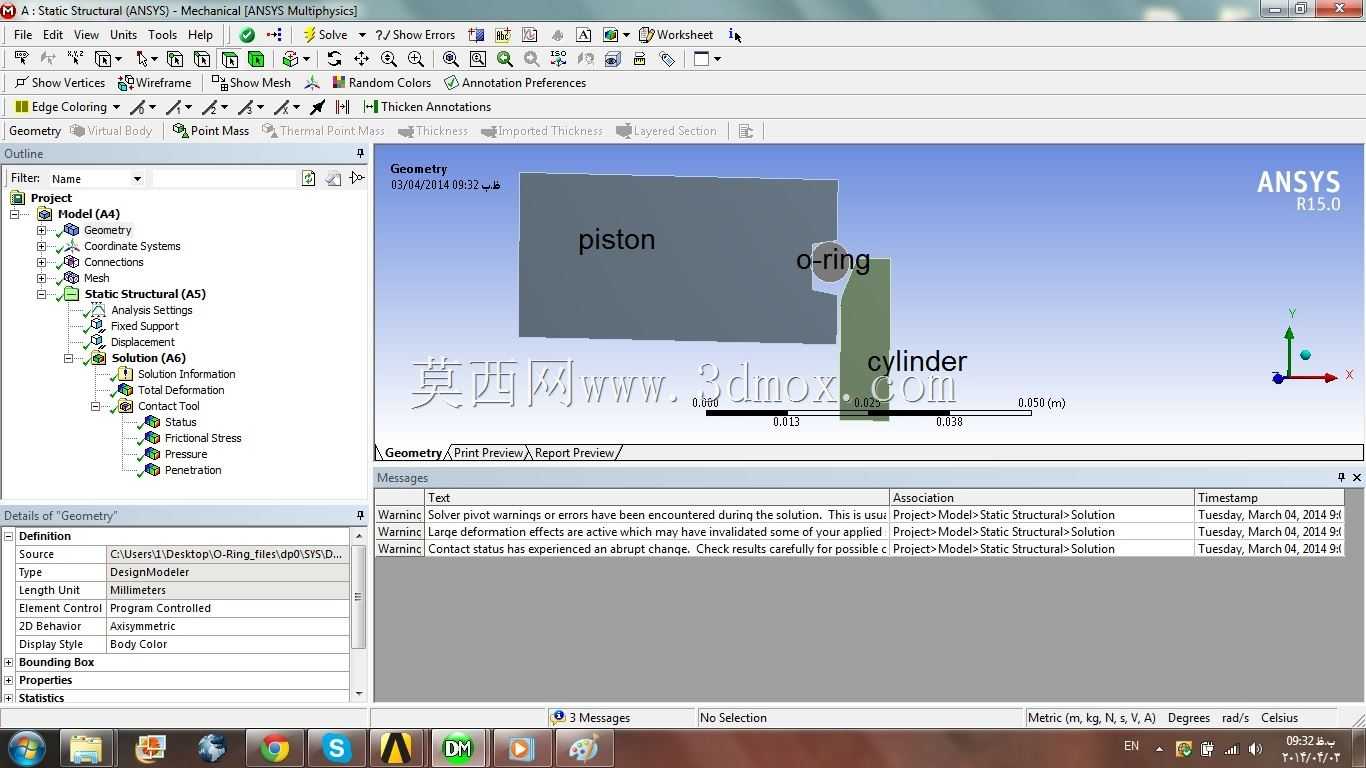Expand the Connections tree node

[x=41, y=262]
